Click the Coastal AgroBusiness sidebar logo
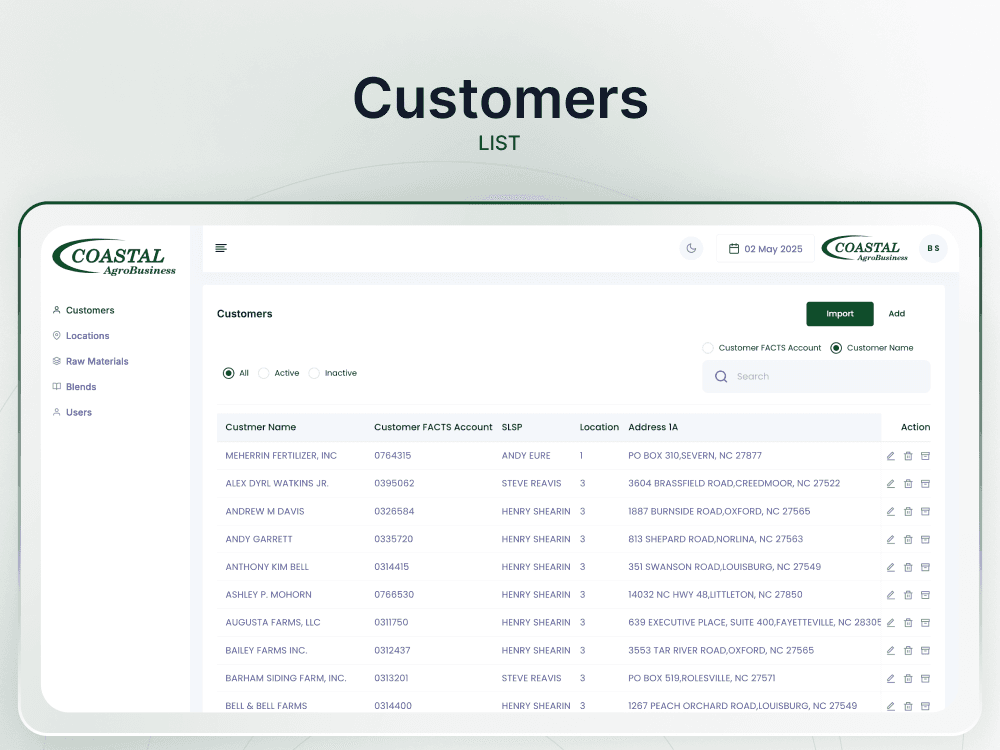 click(114, 257)
